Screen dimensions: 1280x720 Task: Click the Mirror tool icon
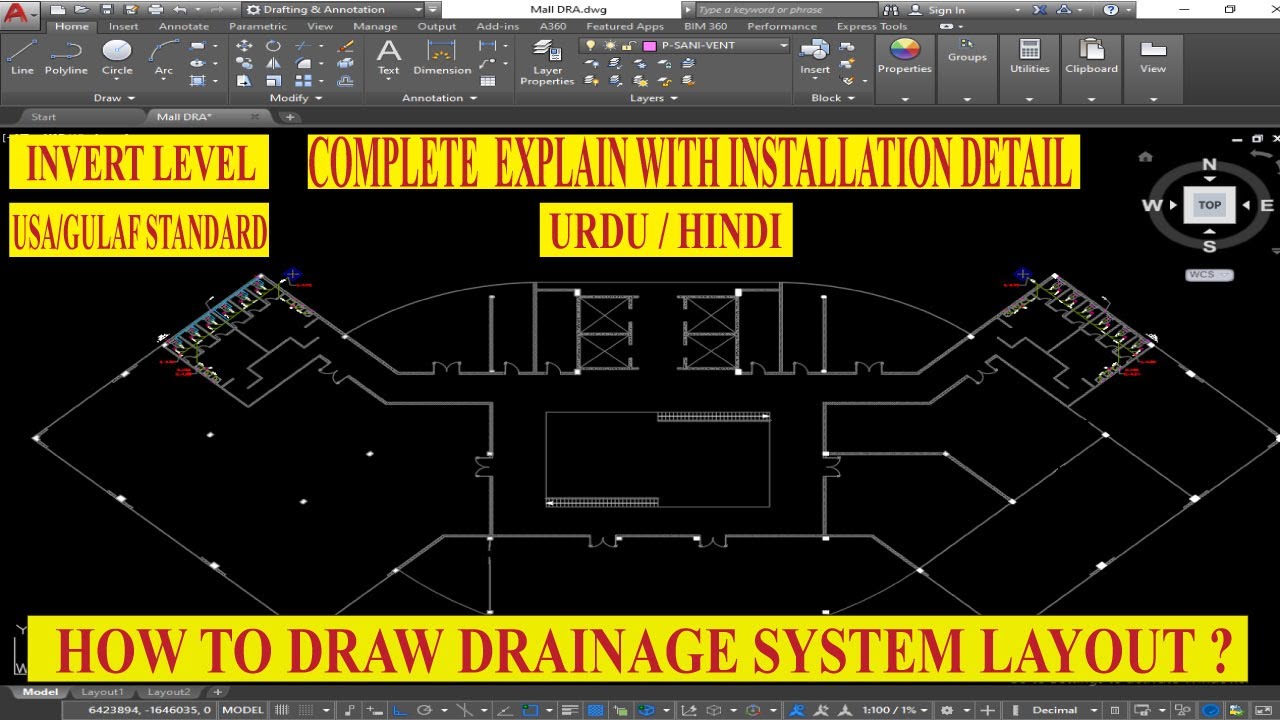pyautogui.click(x=273, y=63)
